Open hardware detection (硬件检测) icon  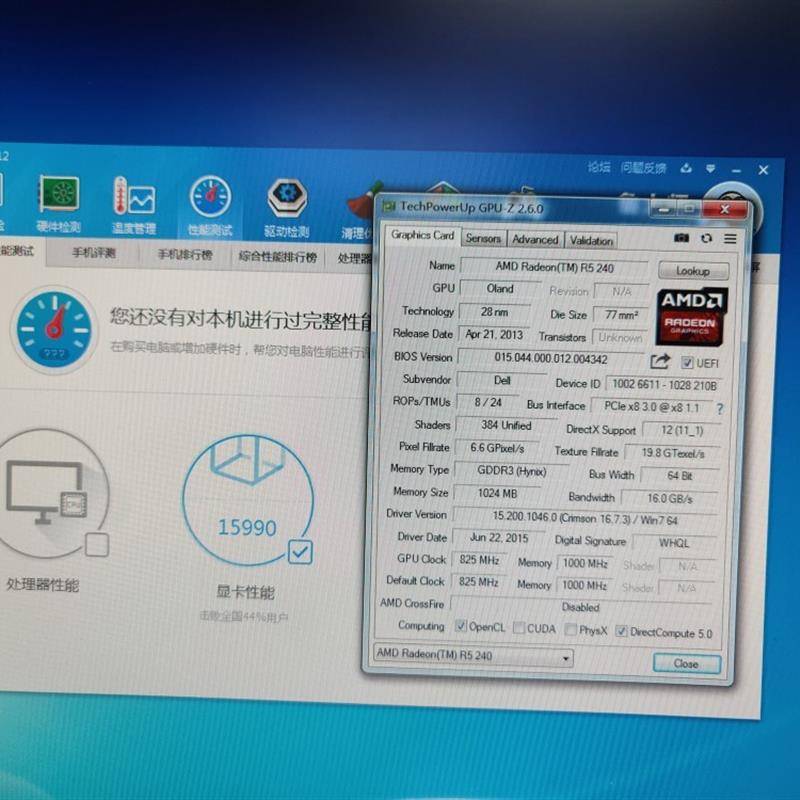[59, 204]
